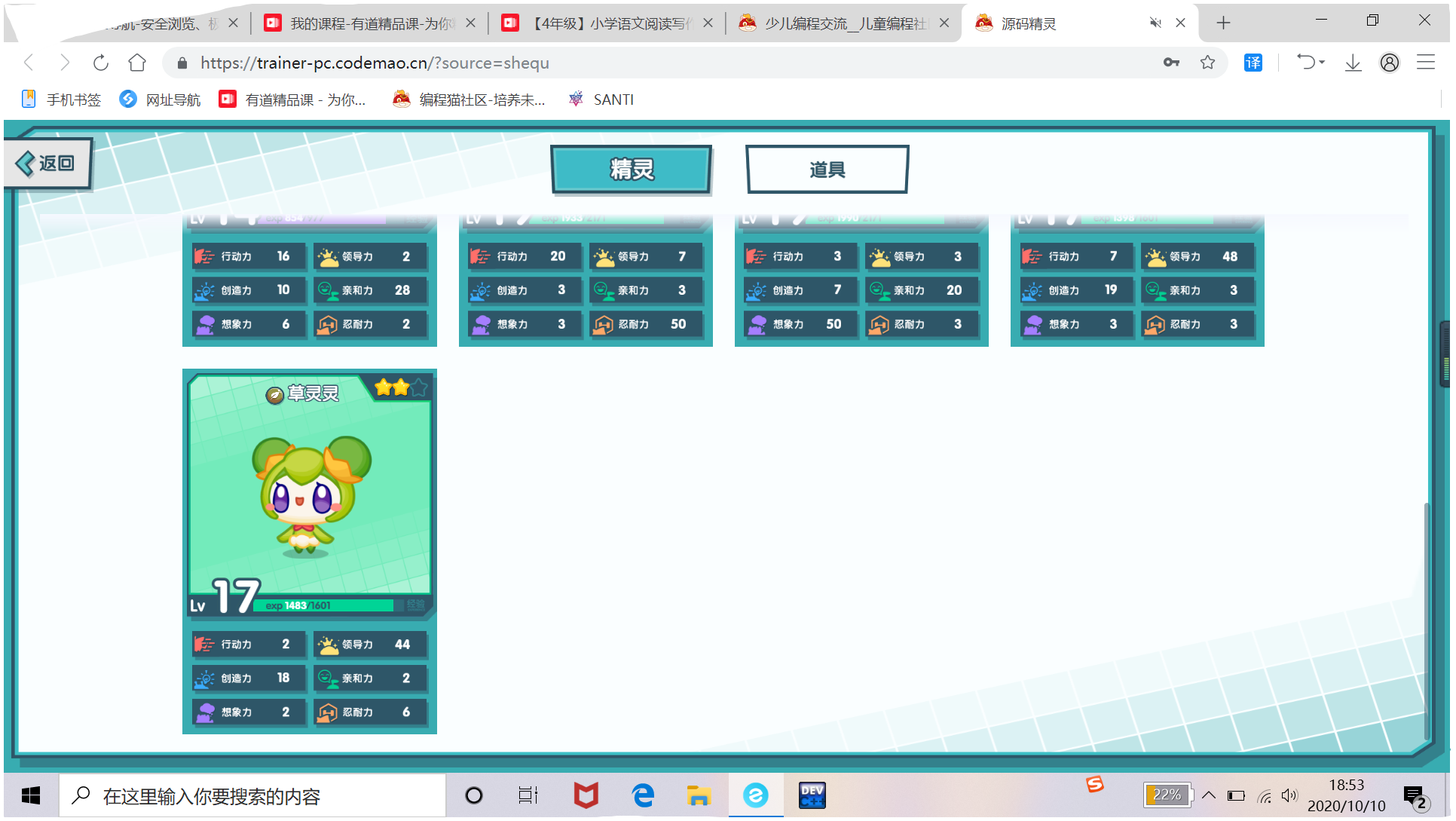Open Task View on the taskbar
This screenshot has height=821, width=1456.
pyautogui.click(x=528, y=795)
